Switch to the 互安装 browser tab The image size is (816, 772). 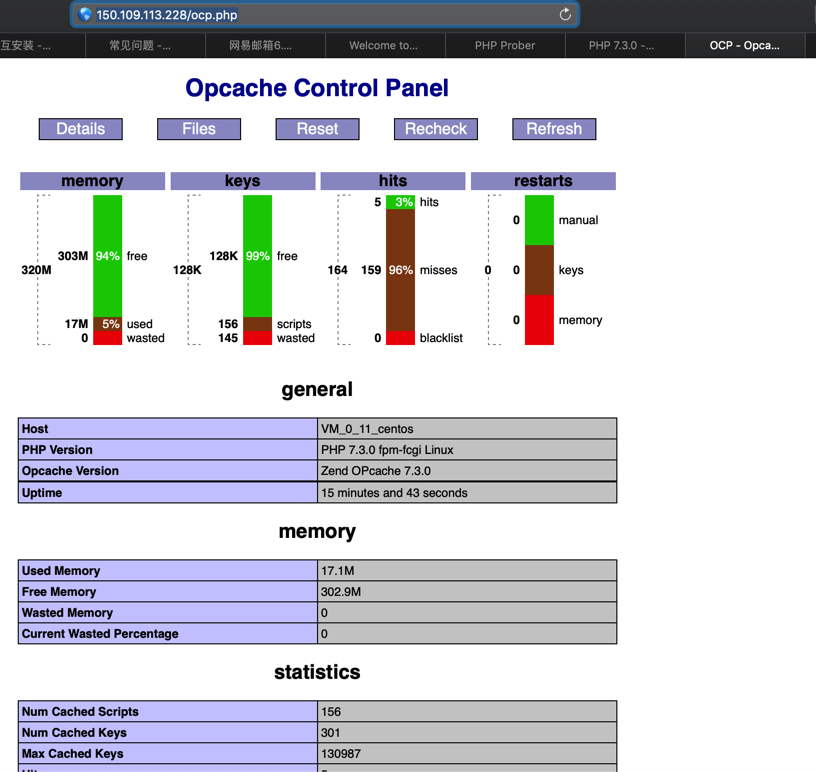pos(42,45)
